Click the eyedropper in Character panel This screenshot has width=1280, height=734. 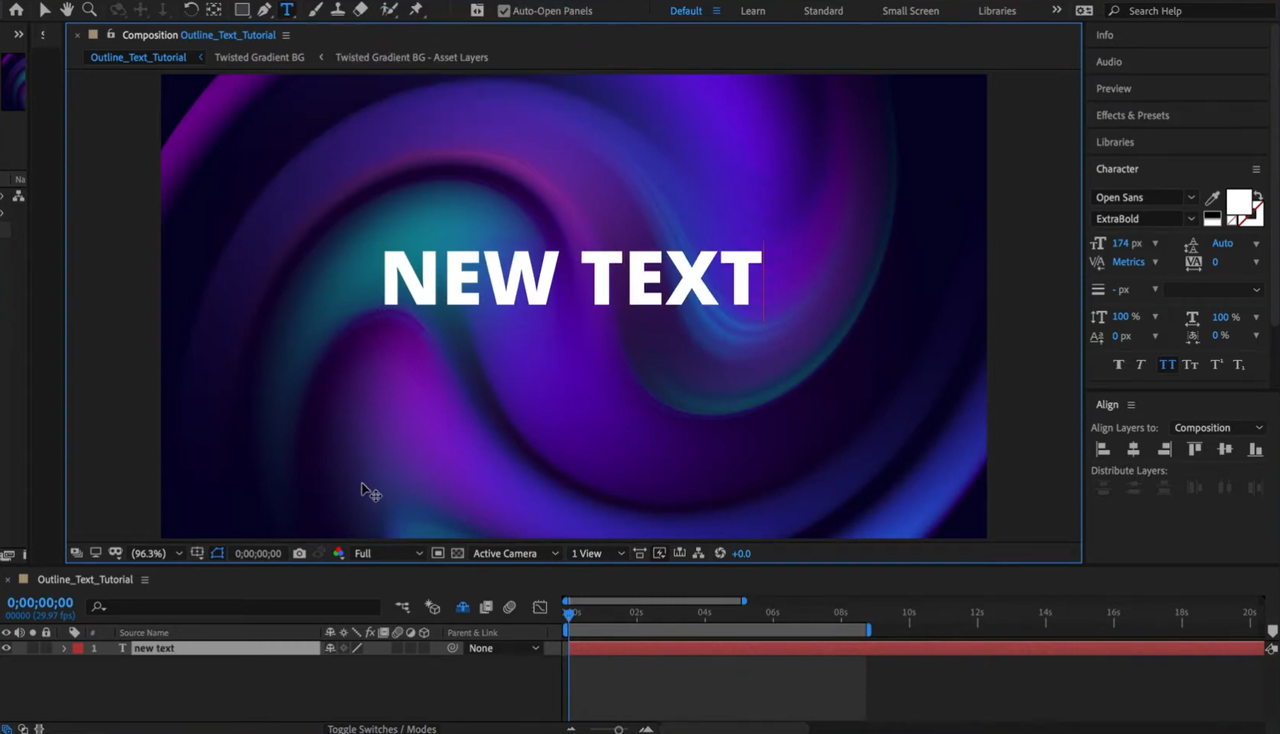[x=1212, y=198]
